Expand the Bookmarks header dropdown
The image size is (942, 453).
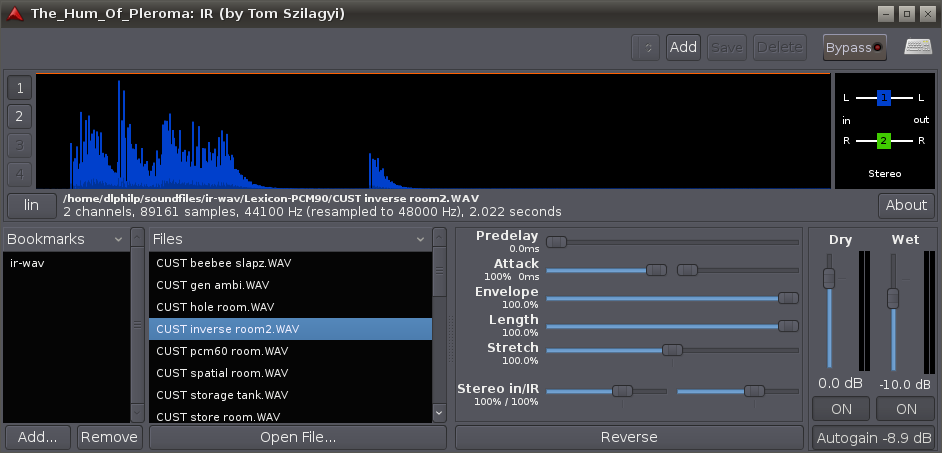118,240
